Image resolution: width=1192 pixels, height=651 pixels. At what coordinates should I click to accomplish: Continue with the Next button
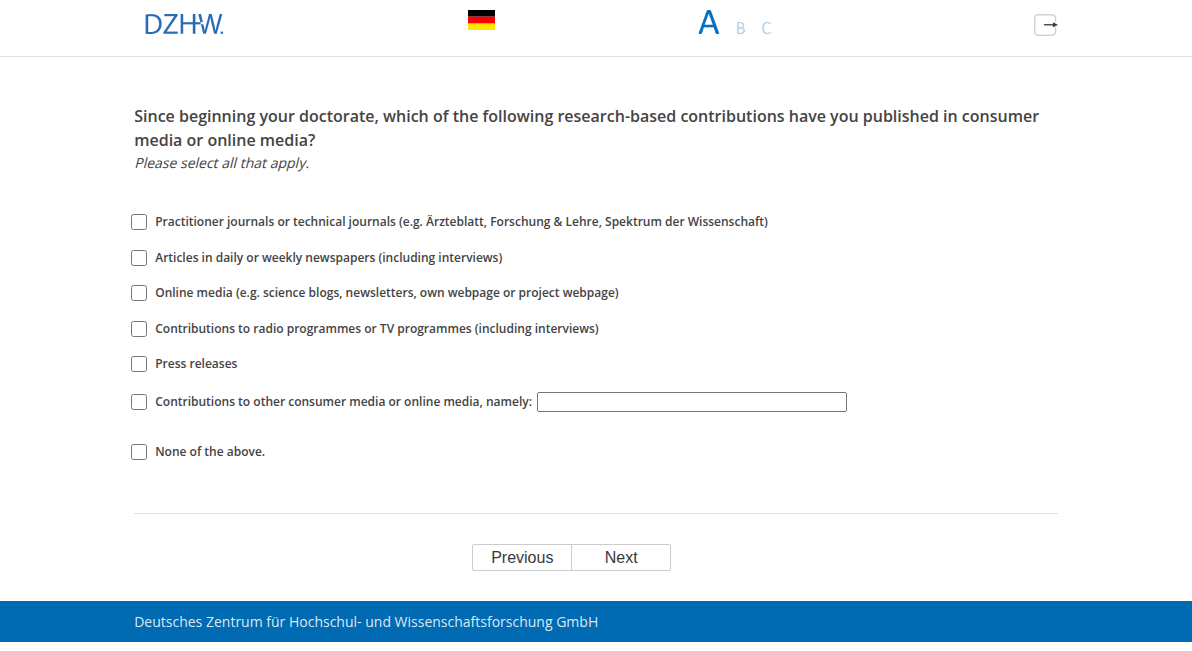pos(621,557)
